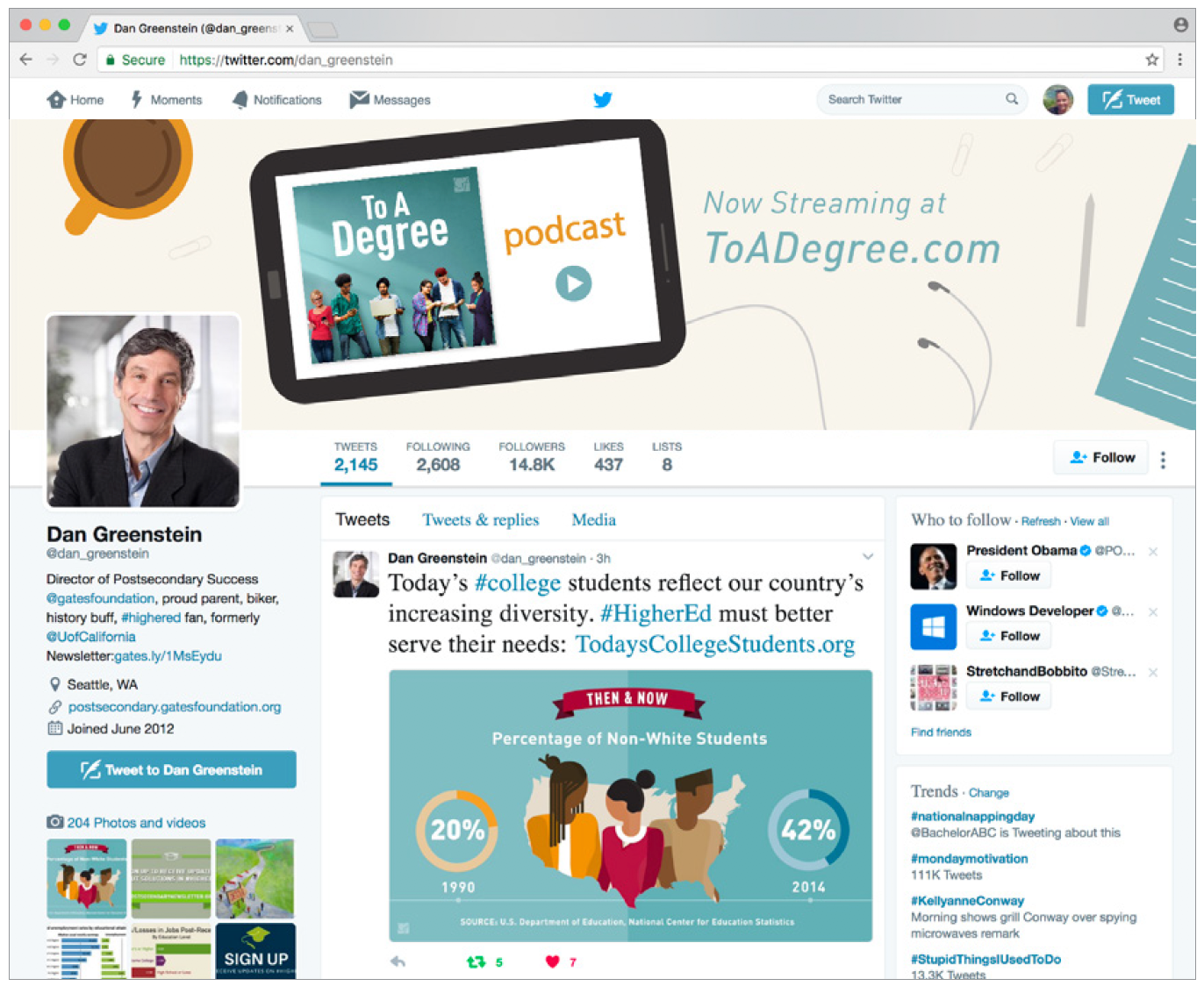Screen dimensions: 1204x986
Task: View all Who to follow suggestions
Action: pos(1089,521)
